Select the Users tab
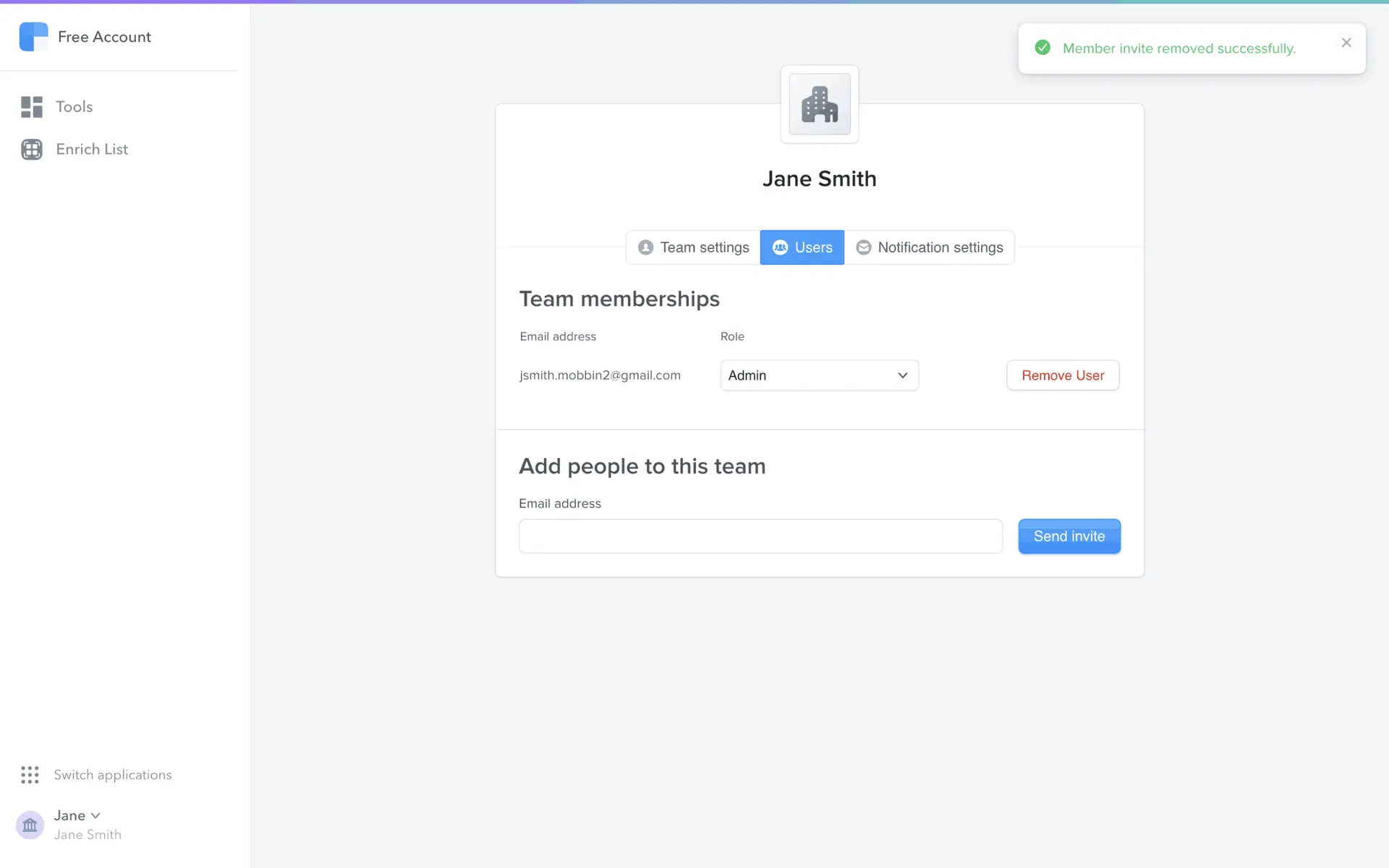The image size is (1389, 868). 802,247
